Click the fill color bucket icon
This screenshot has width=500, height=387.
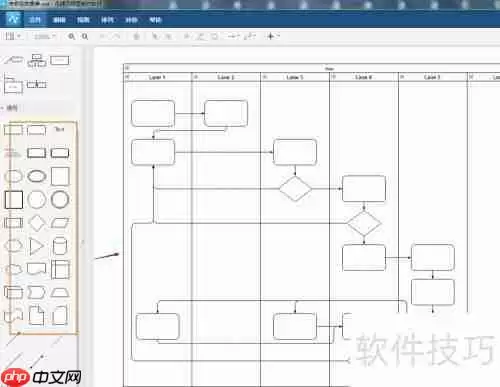(187, 36)
